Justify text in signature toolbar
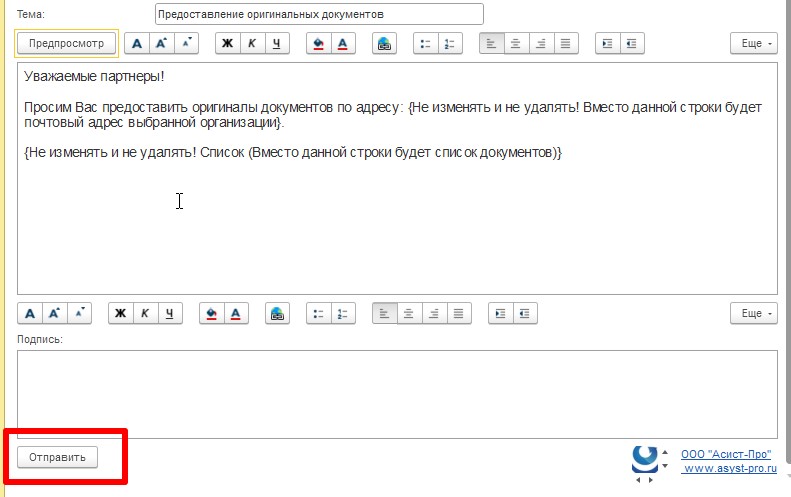The image size is (791, 497). [459, 313]
